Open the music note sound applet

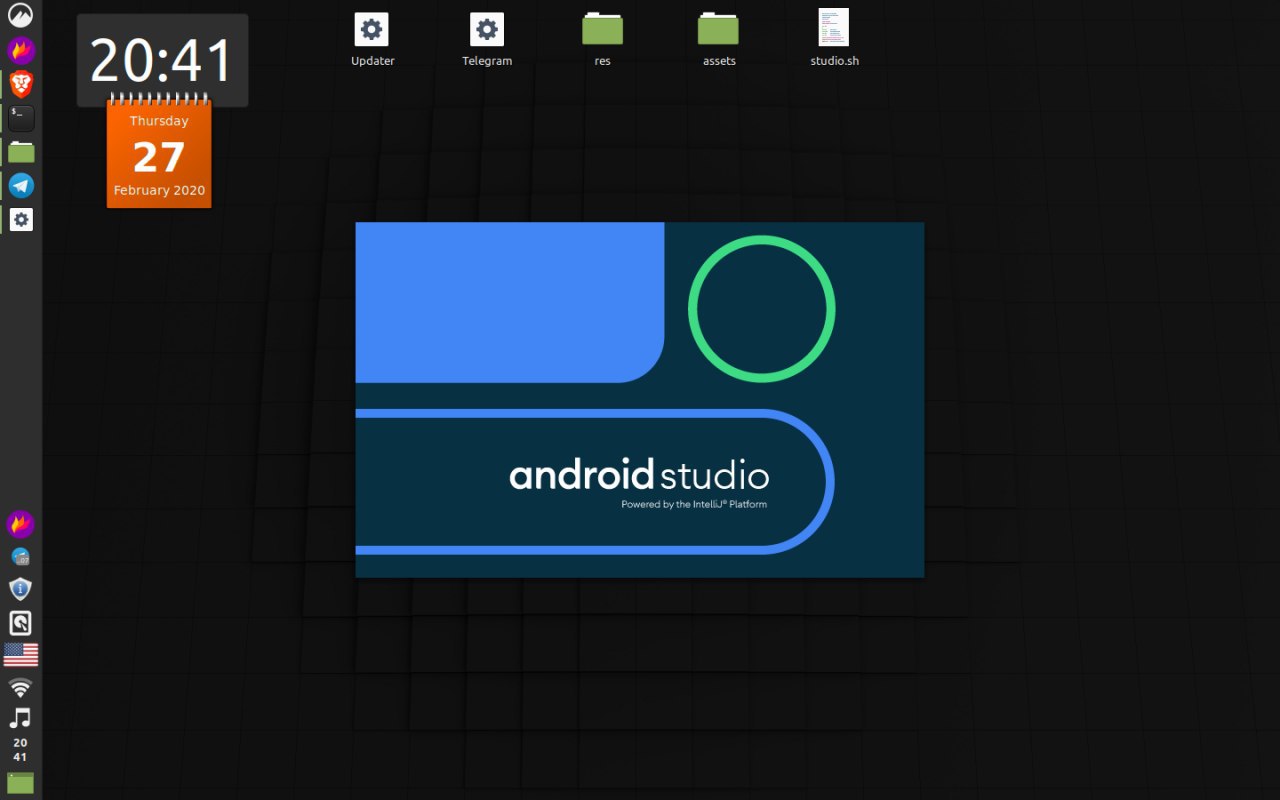tap(21, 718)
